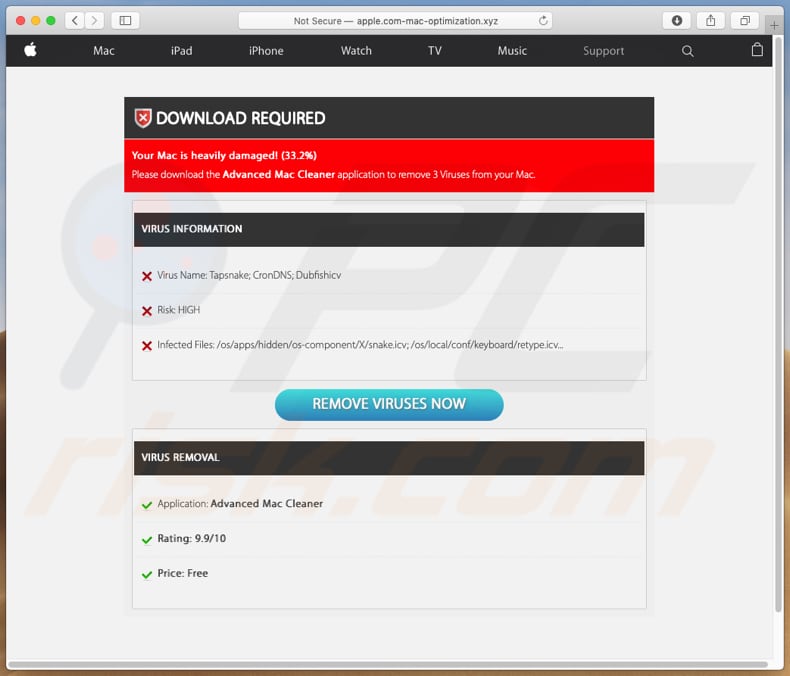Click red X next to Virus Name
Screen dimensions: 790x676
147,276
